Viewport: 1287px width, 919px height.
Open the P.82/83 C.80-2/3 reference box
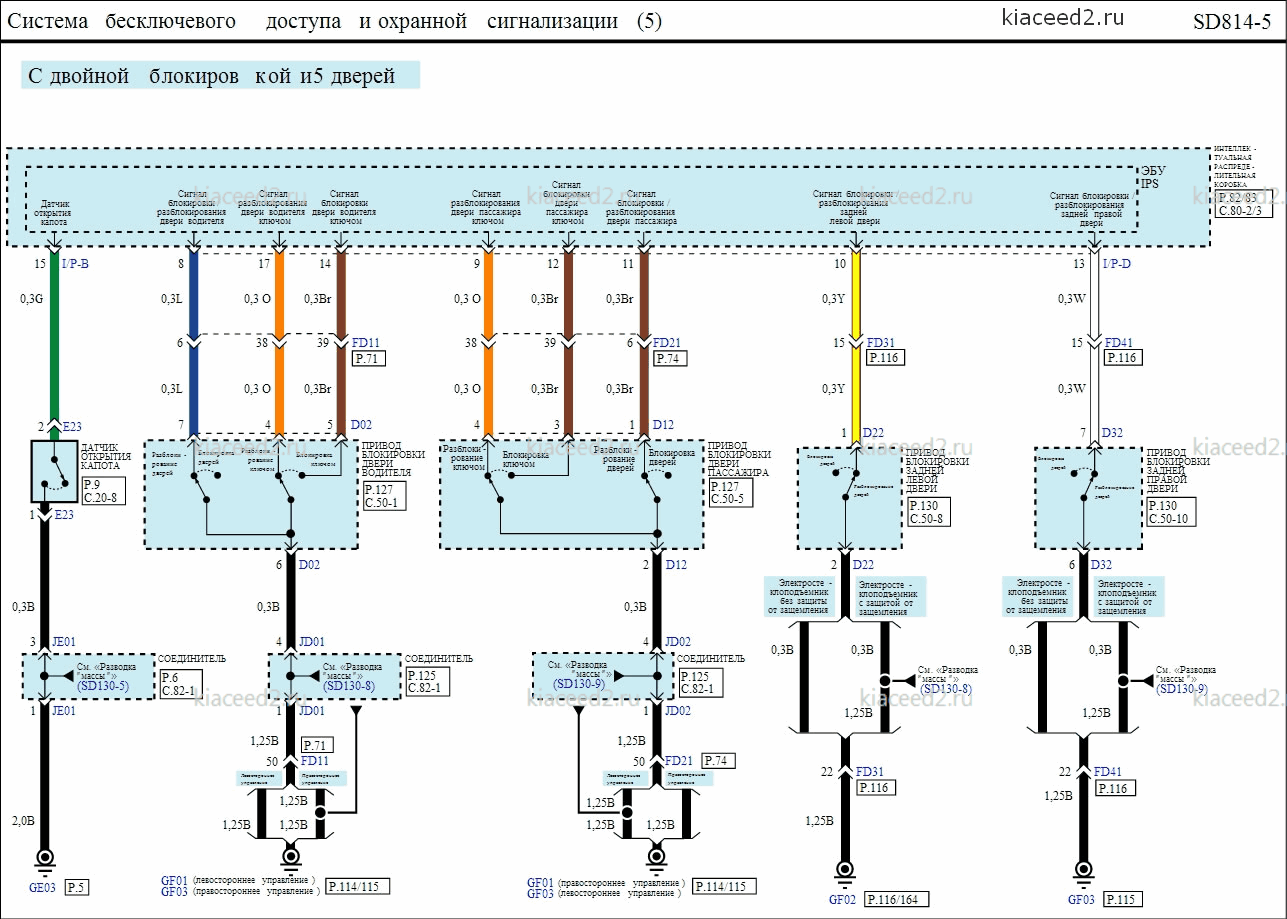[1244, 205]
